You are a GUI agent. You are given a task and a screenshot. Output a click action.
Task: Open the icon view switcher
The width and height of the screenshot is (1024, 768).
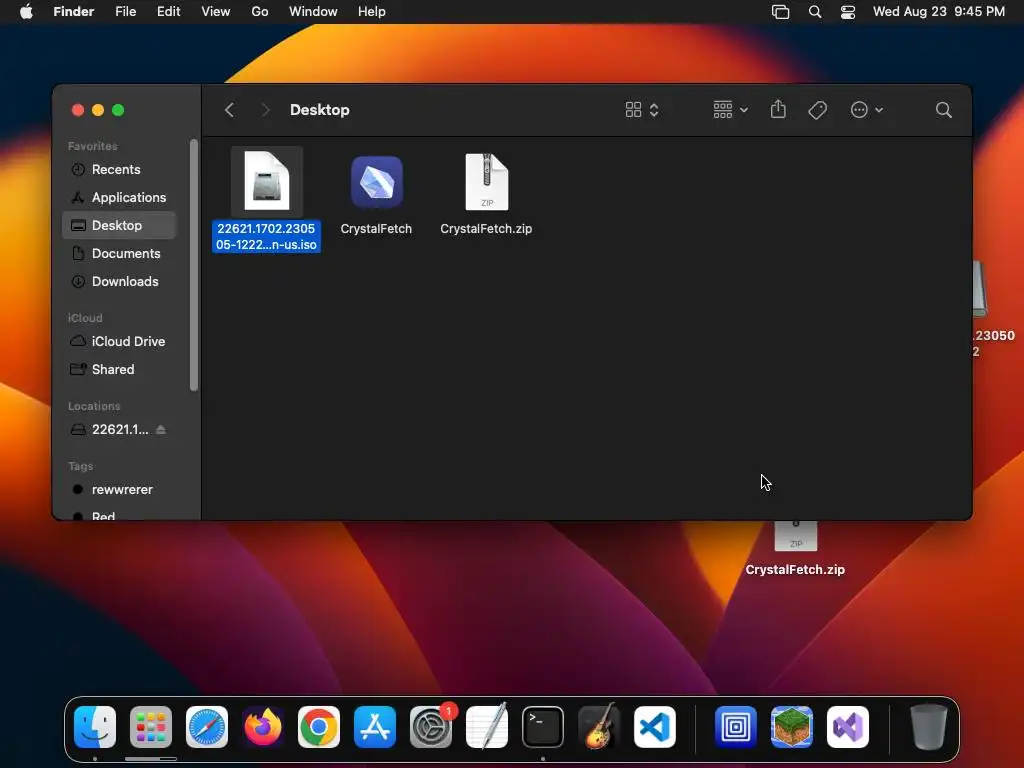point(642,110)
